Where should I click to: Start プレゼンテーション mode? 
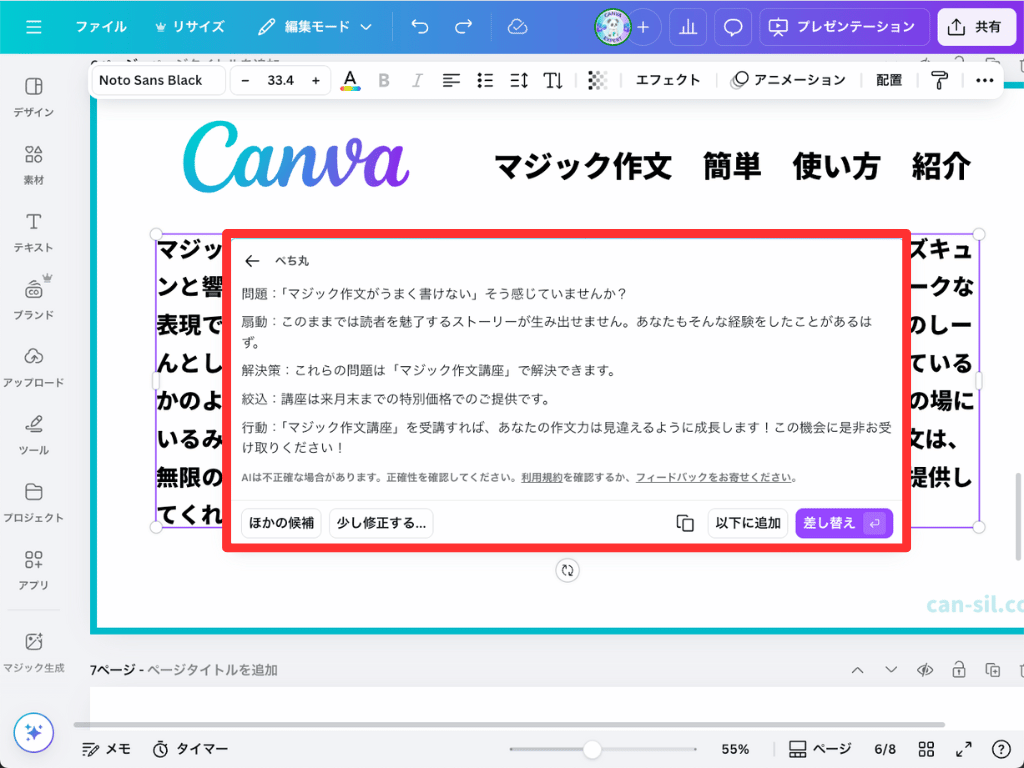pyautogui.click(x=844, y=27)
